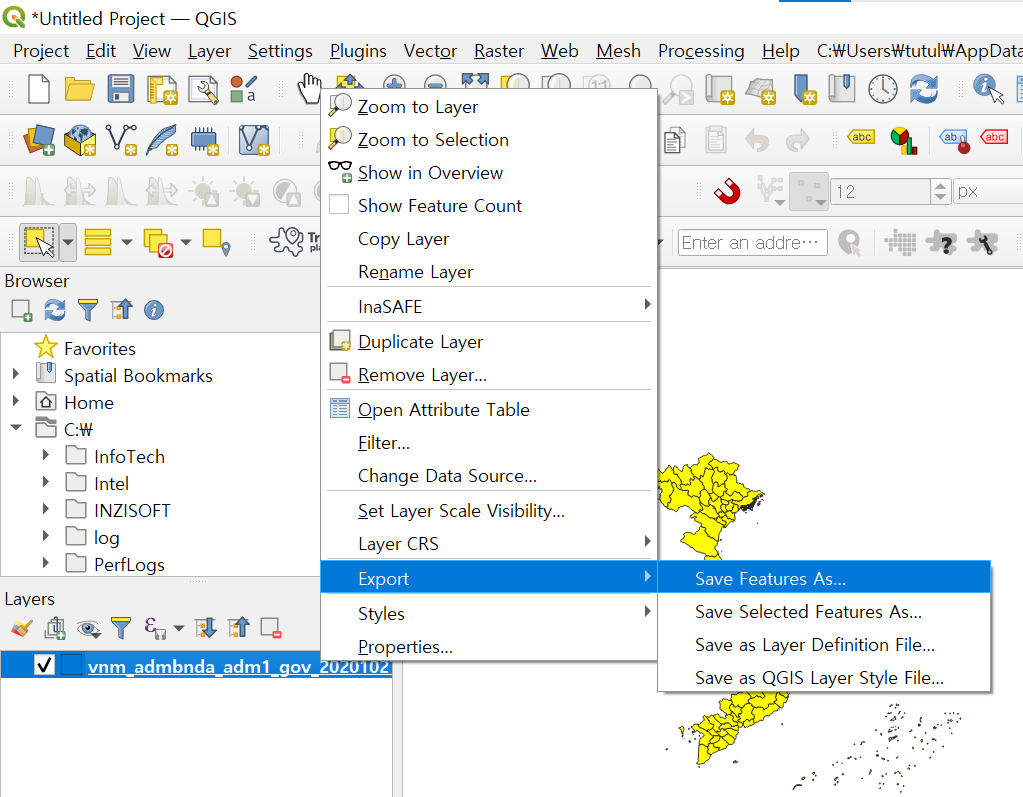
Task: Toggle the snapping magnet icon
Action: (x=727, y=191)
